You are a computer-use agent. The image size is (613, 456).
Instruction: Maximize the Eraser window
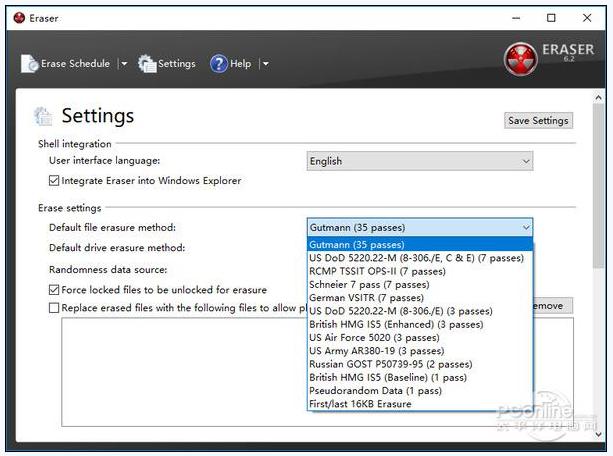click(551, 18)
